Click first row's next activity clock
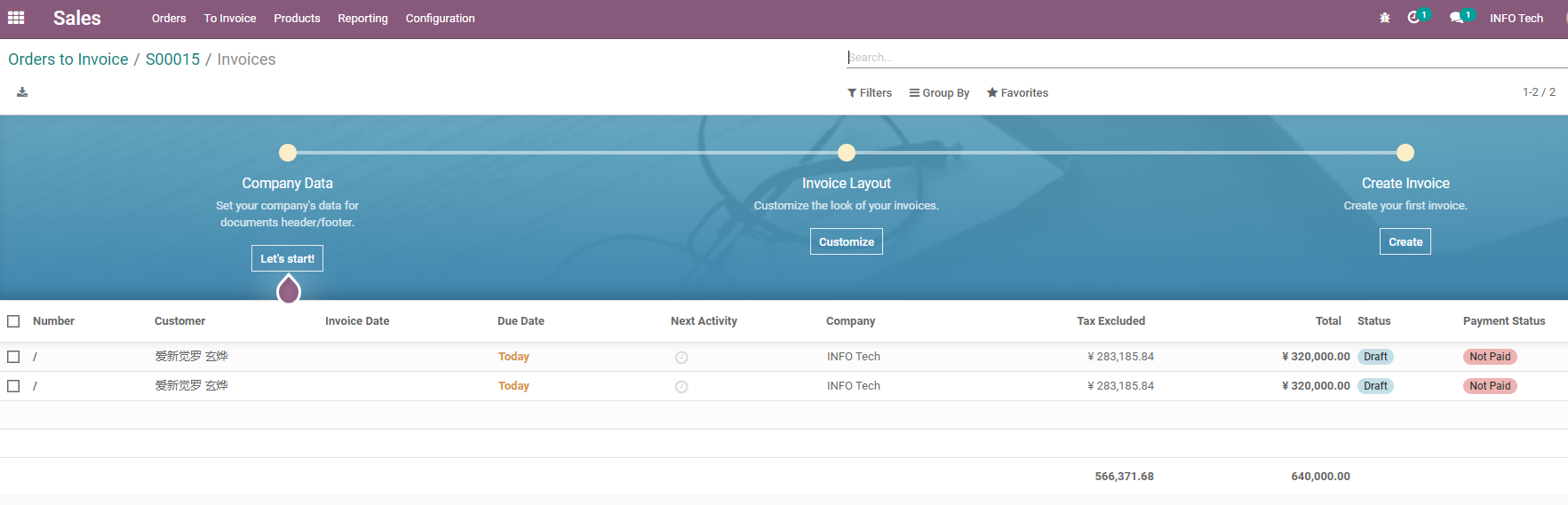The height and width of the screenshot is (505, 1568). [x=681, y=358]
